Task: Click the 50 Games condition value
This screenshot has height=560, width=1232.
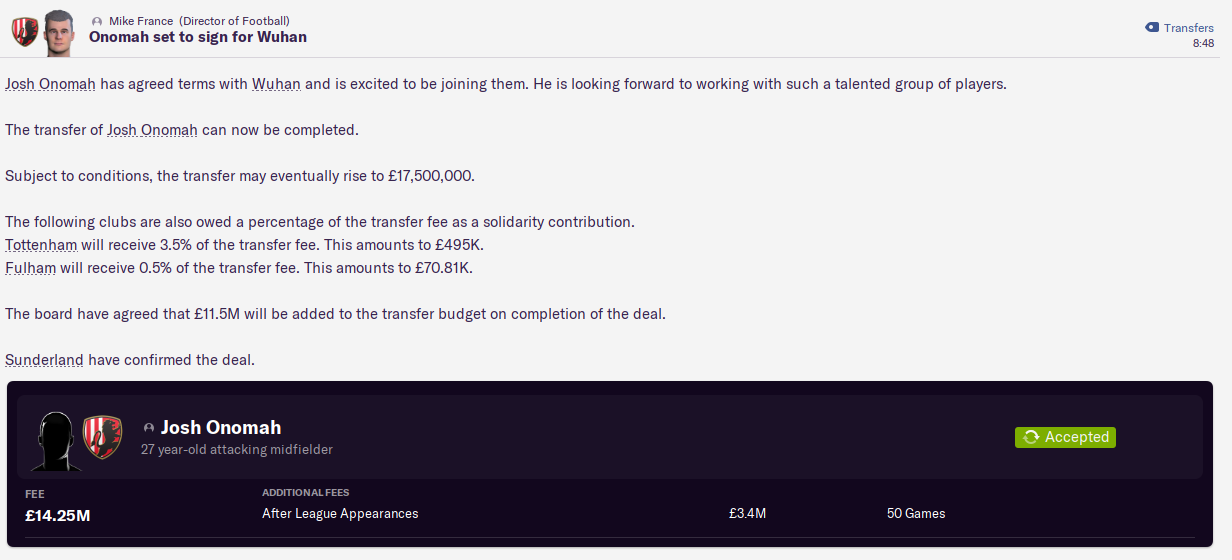Action: [916, 514]
